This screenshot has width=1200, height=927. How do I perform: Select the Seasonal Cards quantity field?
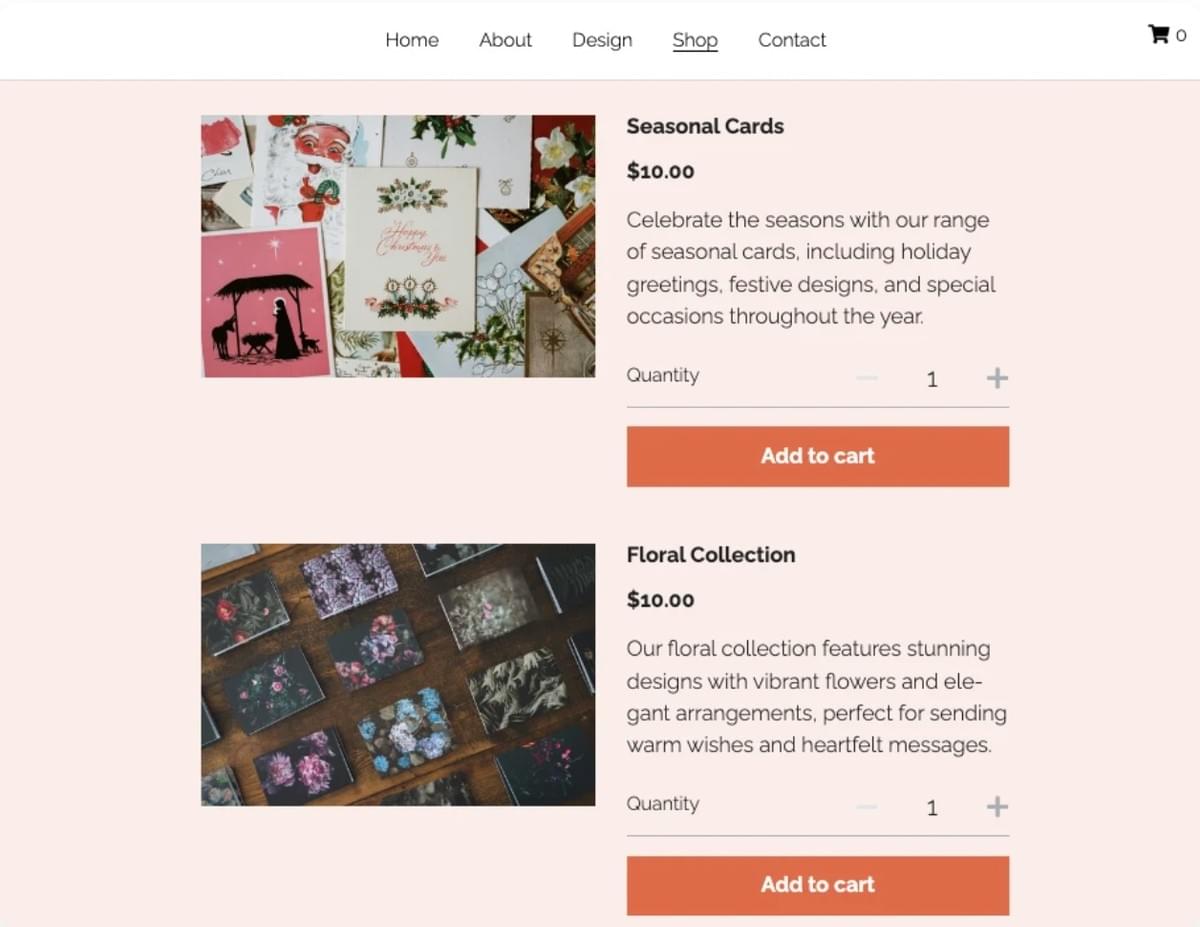pyautogui.click(x=932, y=379)
